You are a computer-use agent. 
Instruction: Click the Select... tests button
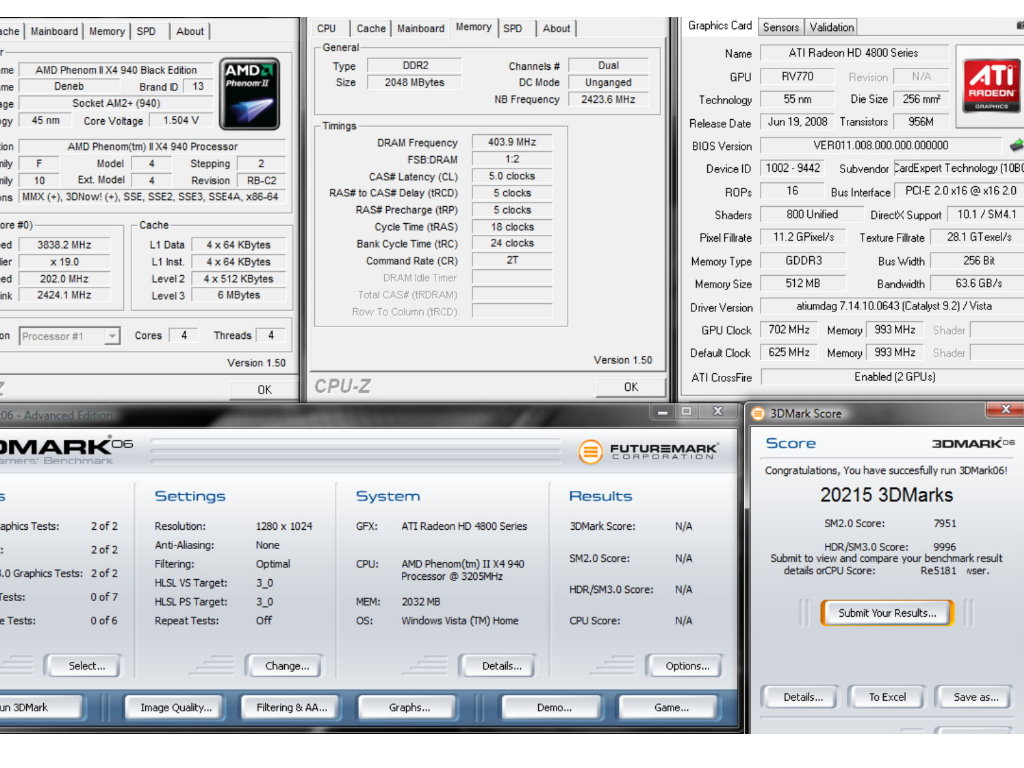84,666
